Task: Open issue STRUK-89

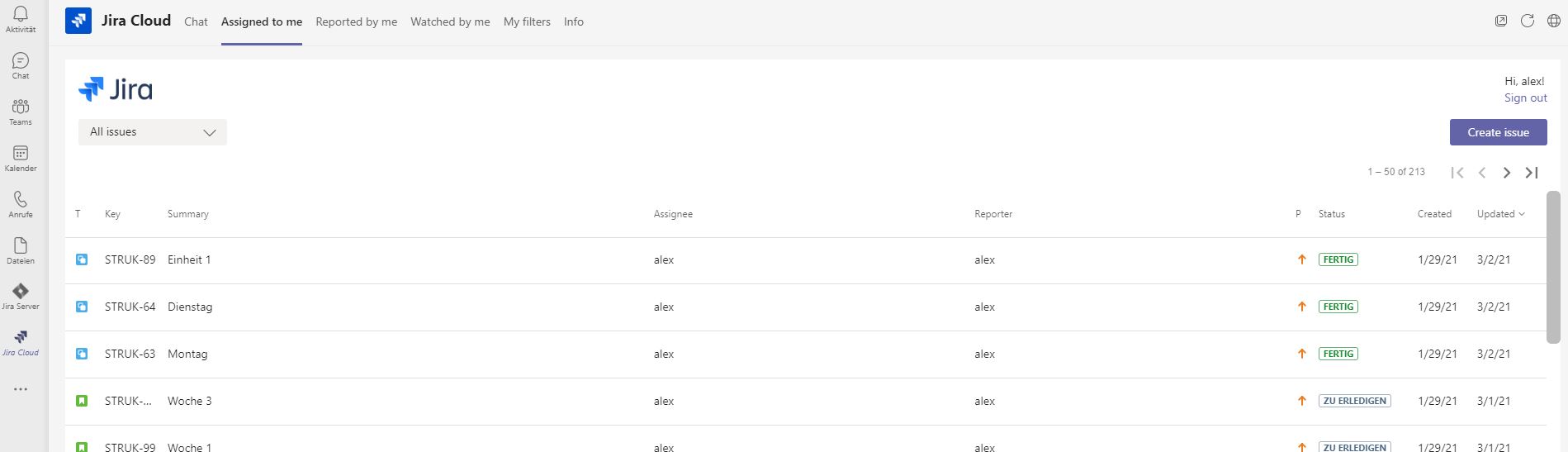Action: 130,259
